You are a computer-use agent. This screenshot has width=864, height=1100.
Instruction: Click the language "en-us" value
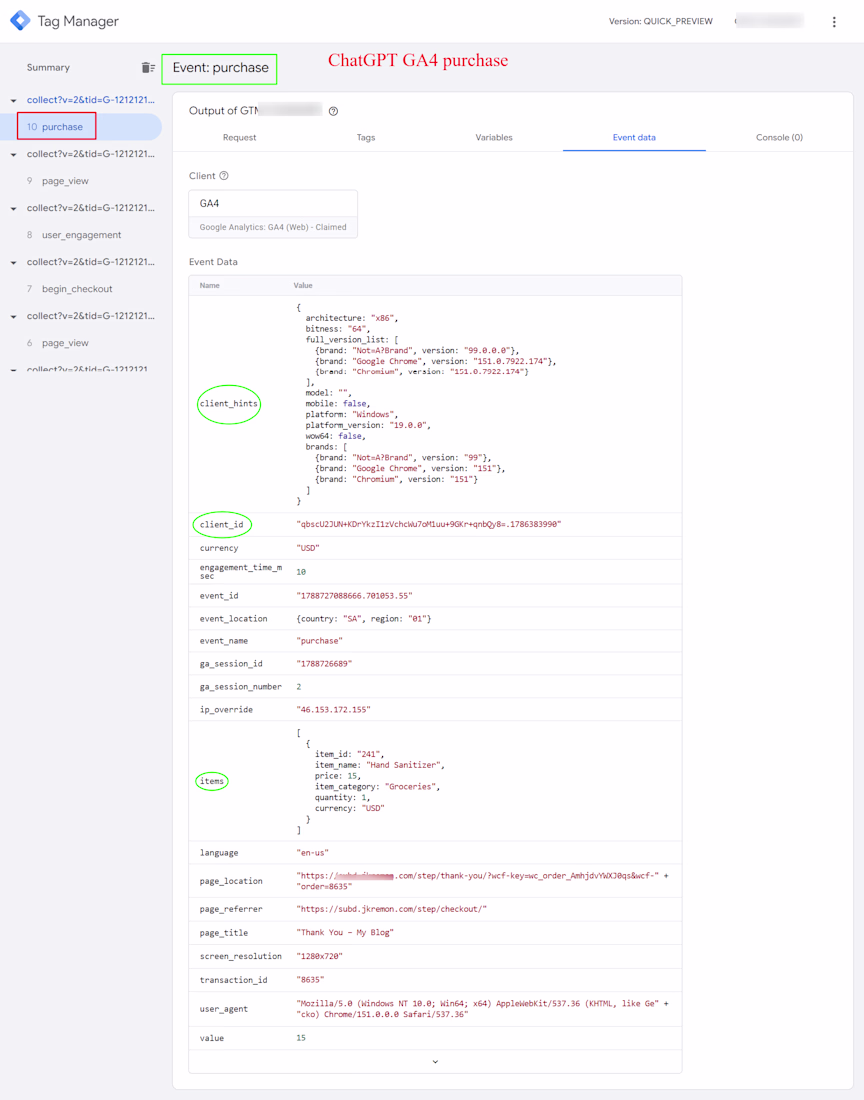point(312,853)
